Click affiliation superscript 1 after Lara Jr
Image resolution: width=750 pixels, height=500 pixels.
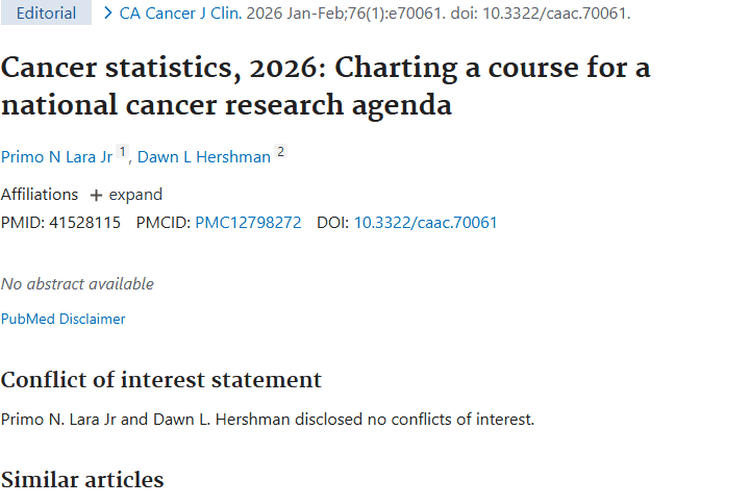[123, 152]
